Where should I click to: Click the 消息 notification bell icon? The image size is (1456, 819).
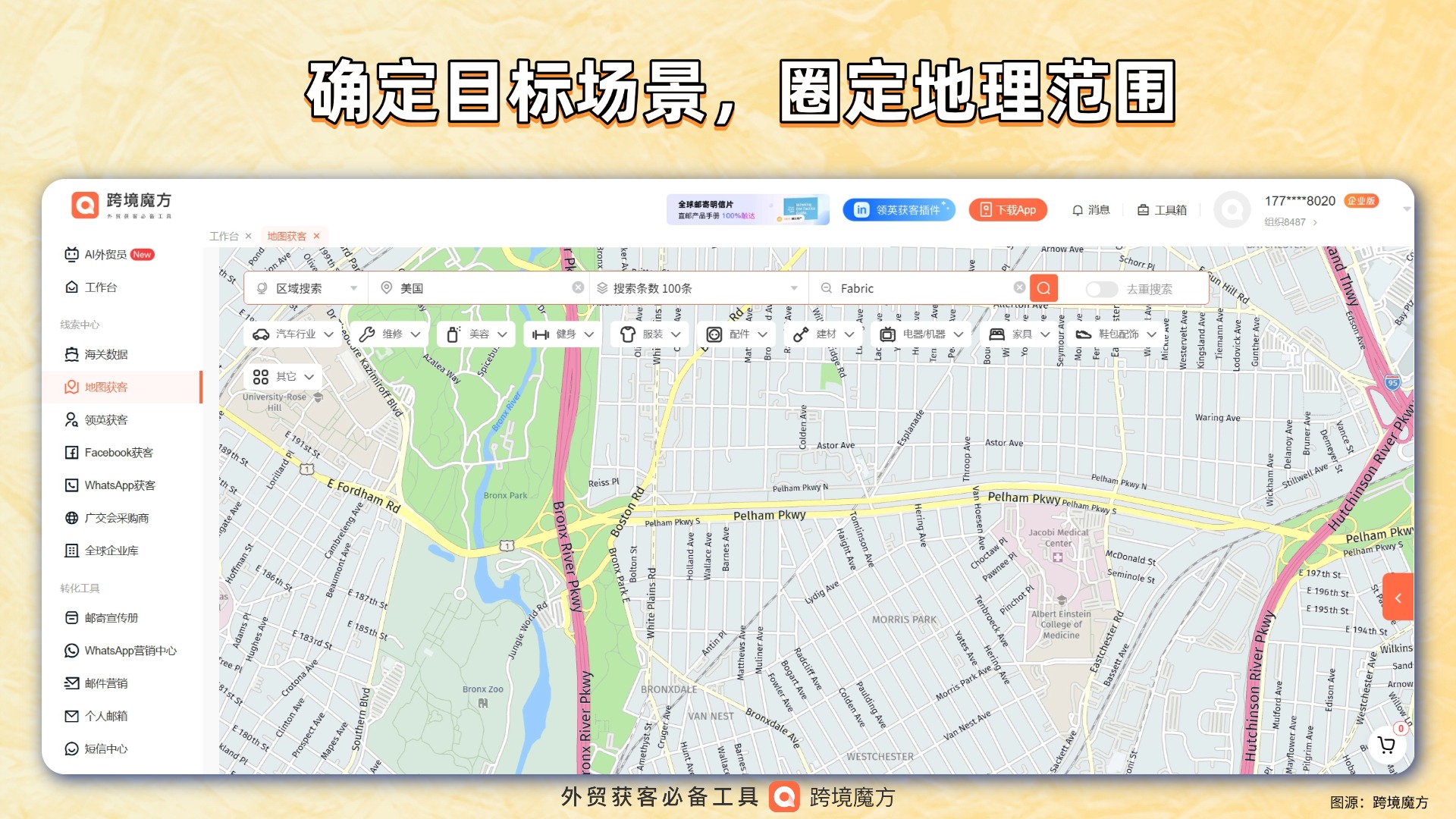(x=1078, y=210)
